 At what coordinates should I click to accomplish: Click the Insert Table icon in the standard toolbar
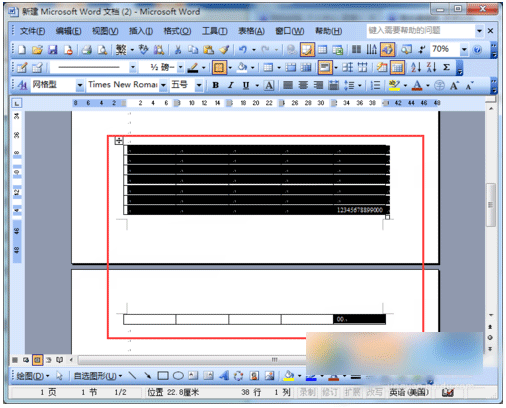(x=322, y=50)
